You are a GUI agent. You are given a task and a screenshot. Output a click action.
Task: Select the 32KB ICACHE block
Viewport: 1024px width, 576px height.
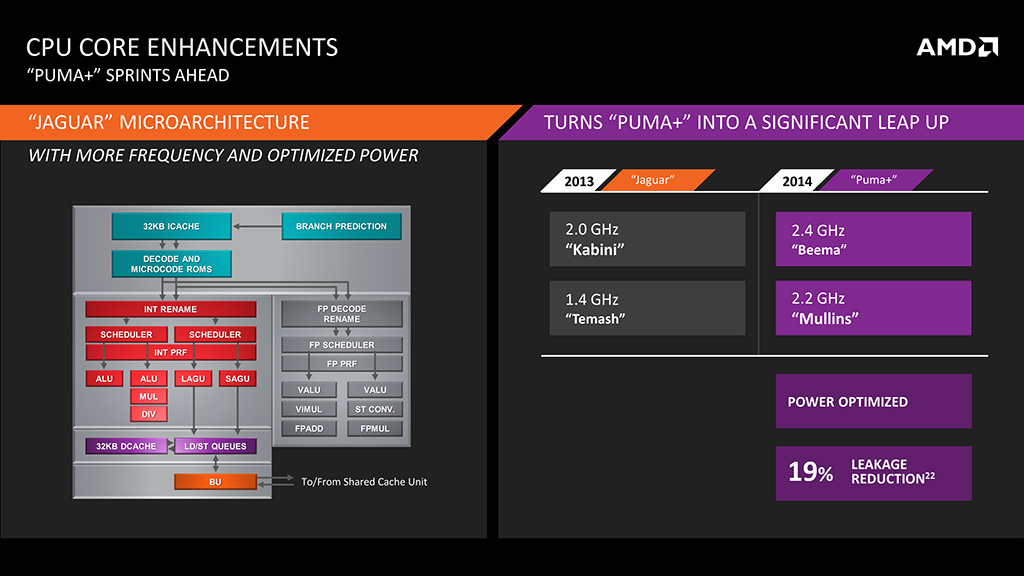coord(171,226)
